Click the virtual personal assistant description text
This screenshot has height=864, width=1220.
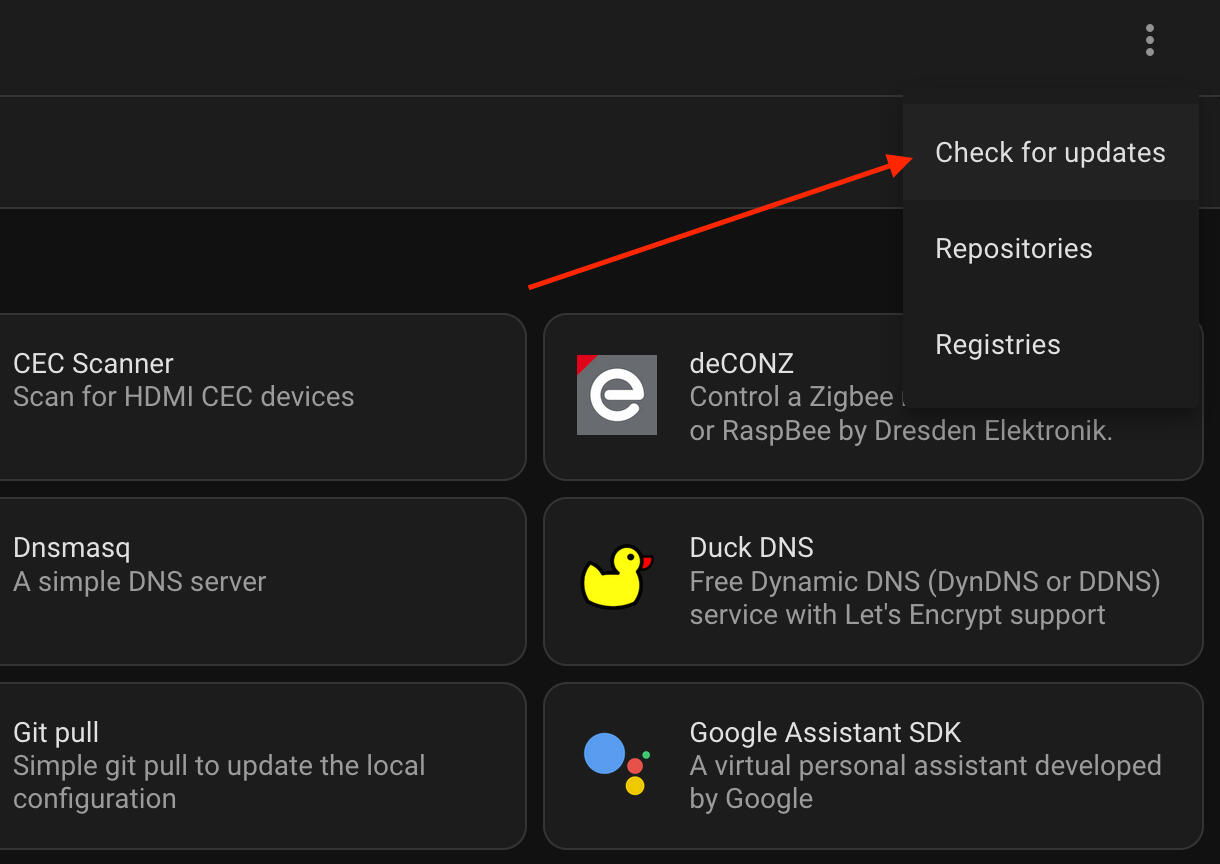tap(925, 766)
